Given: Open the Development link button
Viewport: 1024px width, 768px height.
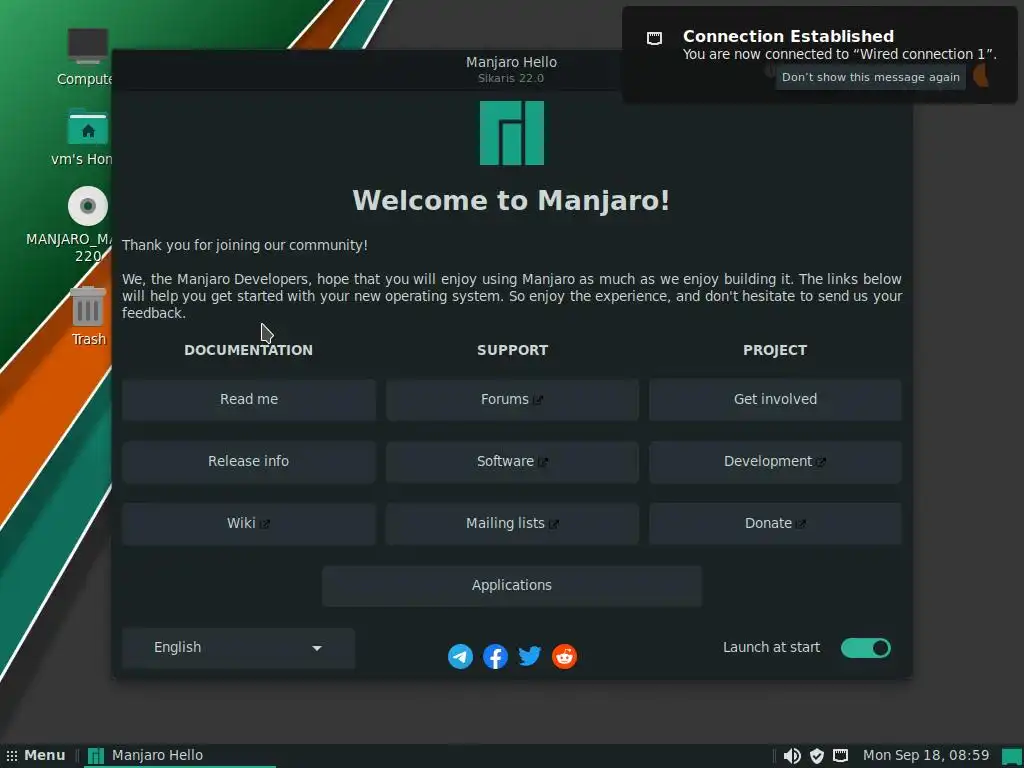Looking at the screenshot, I should pyautogui.click(x=775, y=461).
